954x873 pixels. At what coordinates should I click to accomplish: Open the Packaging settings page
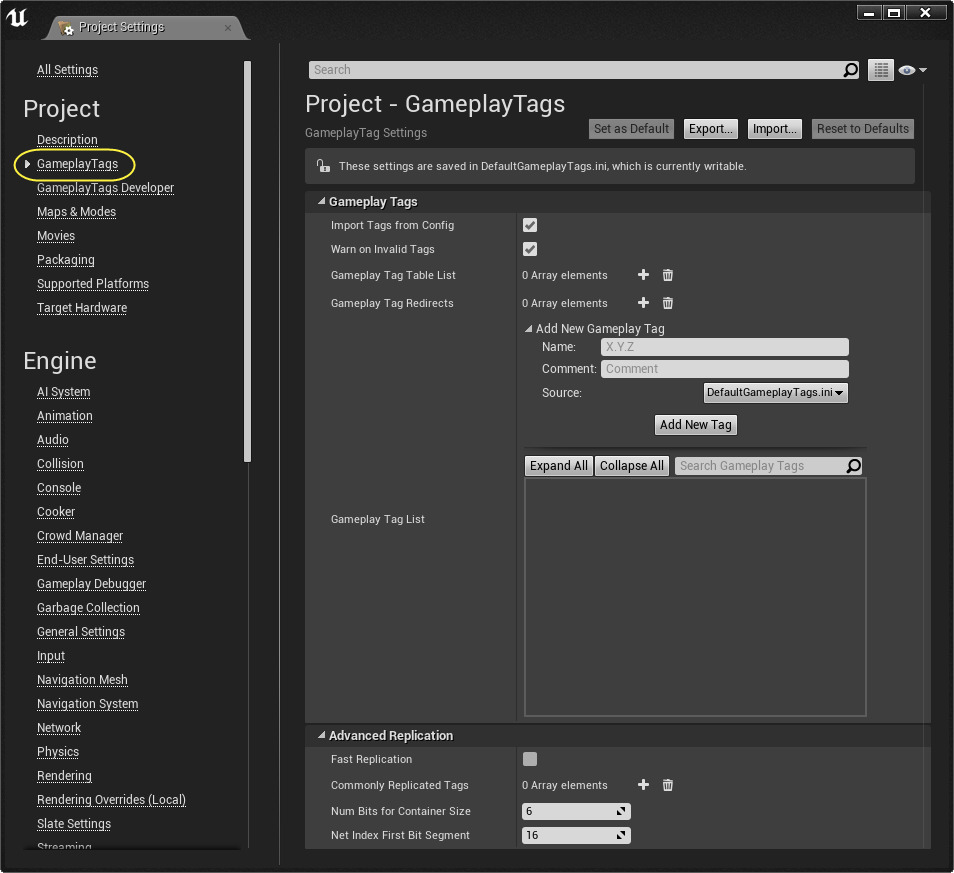coord(66,260)
